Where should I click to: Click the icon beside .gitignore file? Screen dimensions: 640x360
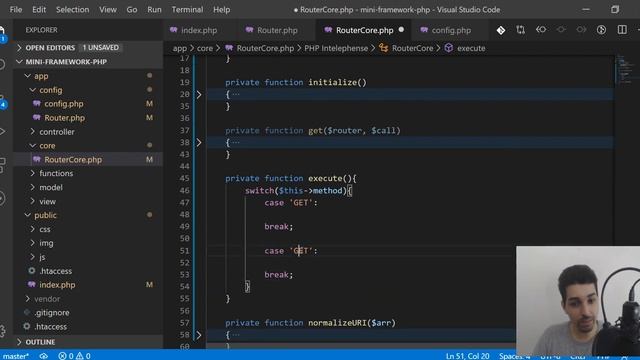point(27,313)
